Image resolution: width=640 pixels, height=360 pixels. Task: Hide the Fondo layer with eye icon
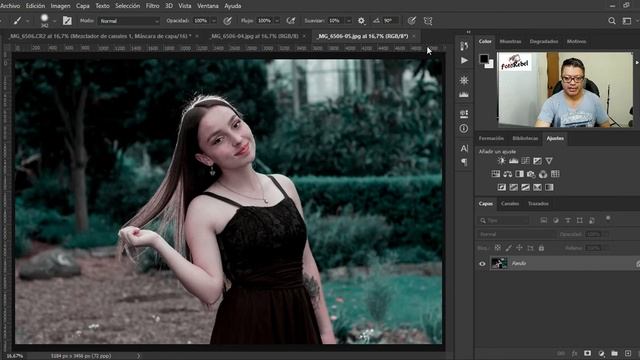(482, 264)
